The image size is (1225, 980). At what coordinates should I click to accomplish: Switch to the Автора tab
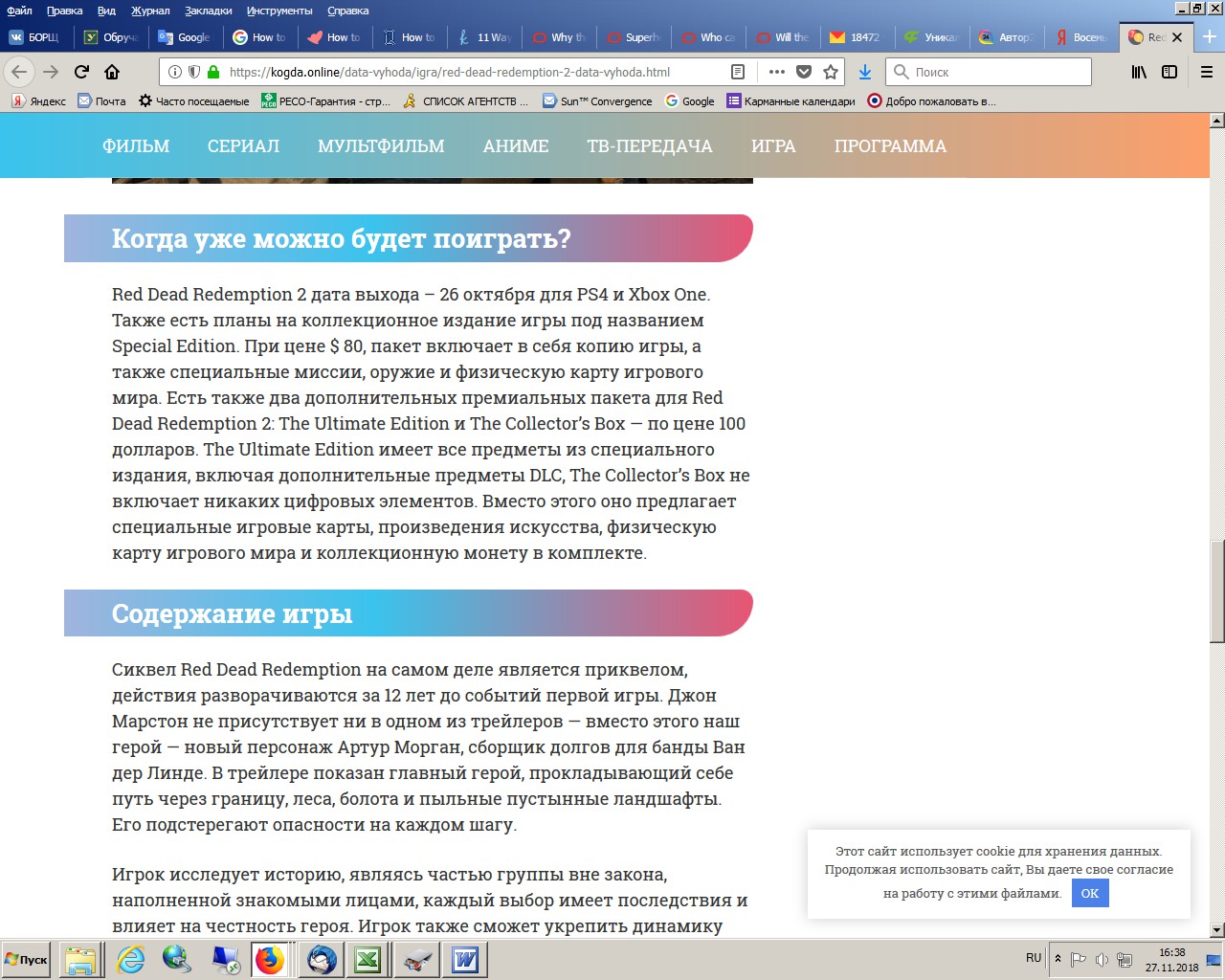tap(1008, 37)
